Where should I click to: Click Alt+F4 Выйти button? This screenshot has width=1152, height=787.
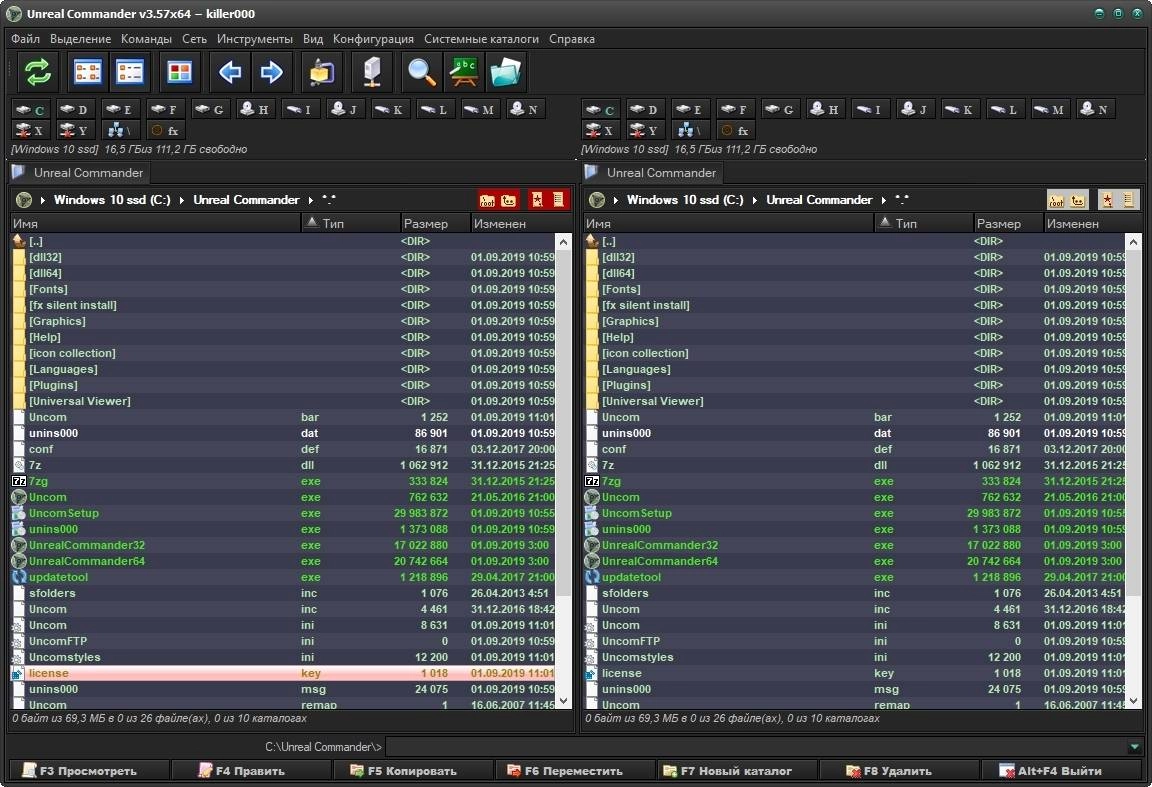coord(1061,771)
